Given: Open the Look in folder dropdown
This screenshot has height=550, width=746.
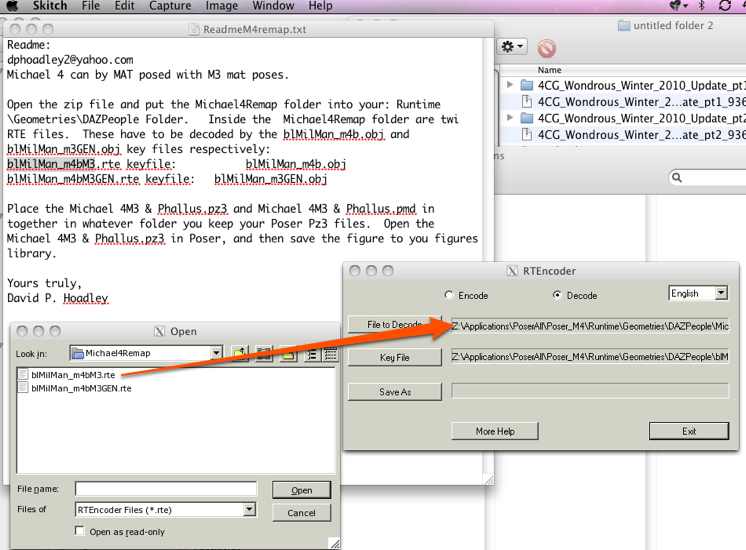Looking at the screenshot, I should pyautogui.click(x=216, y=353).
